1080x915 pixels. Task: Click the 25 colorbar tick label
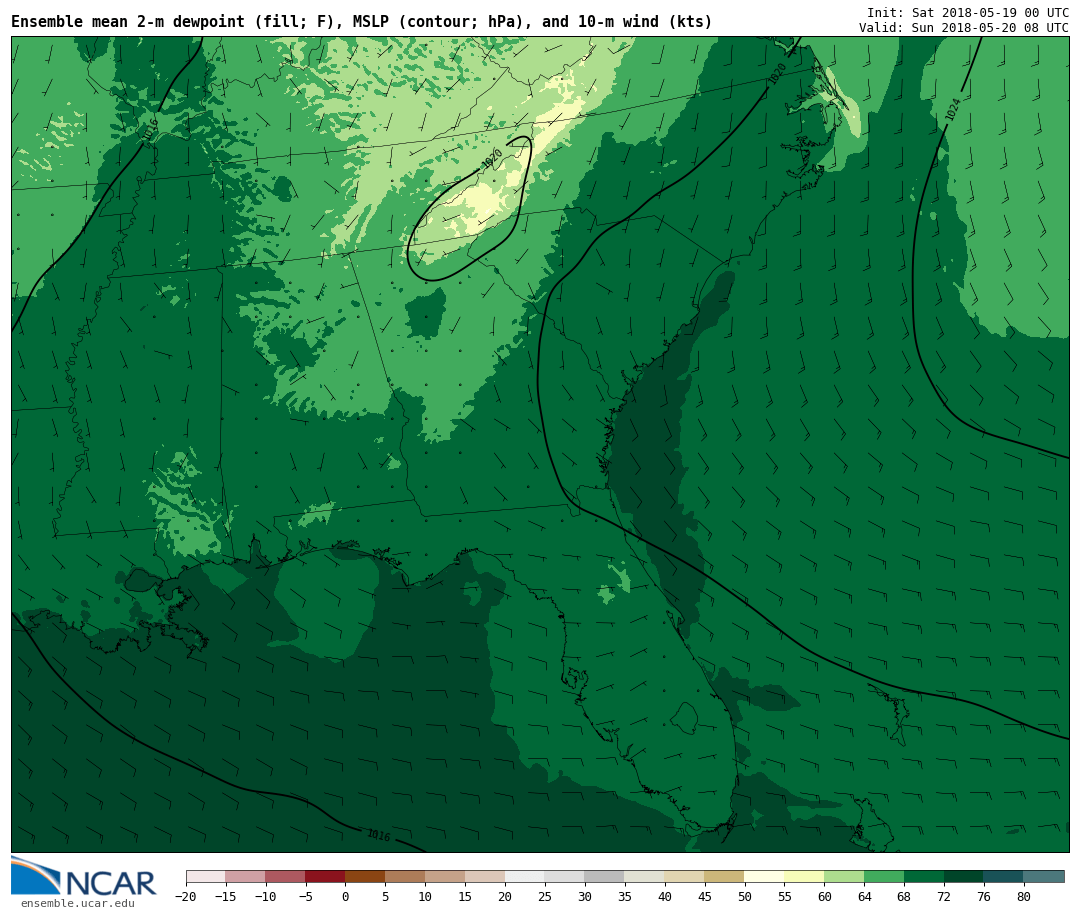coord(546,896)
